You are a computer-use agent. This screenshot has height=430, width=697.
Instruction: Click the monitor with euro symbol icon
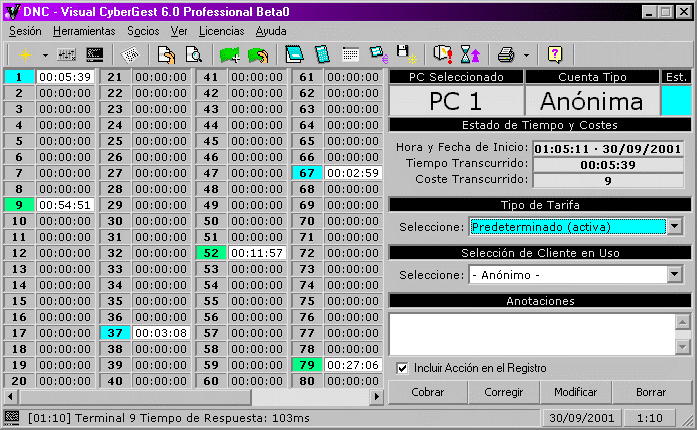pos(379,53)
